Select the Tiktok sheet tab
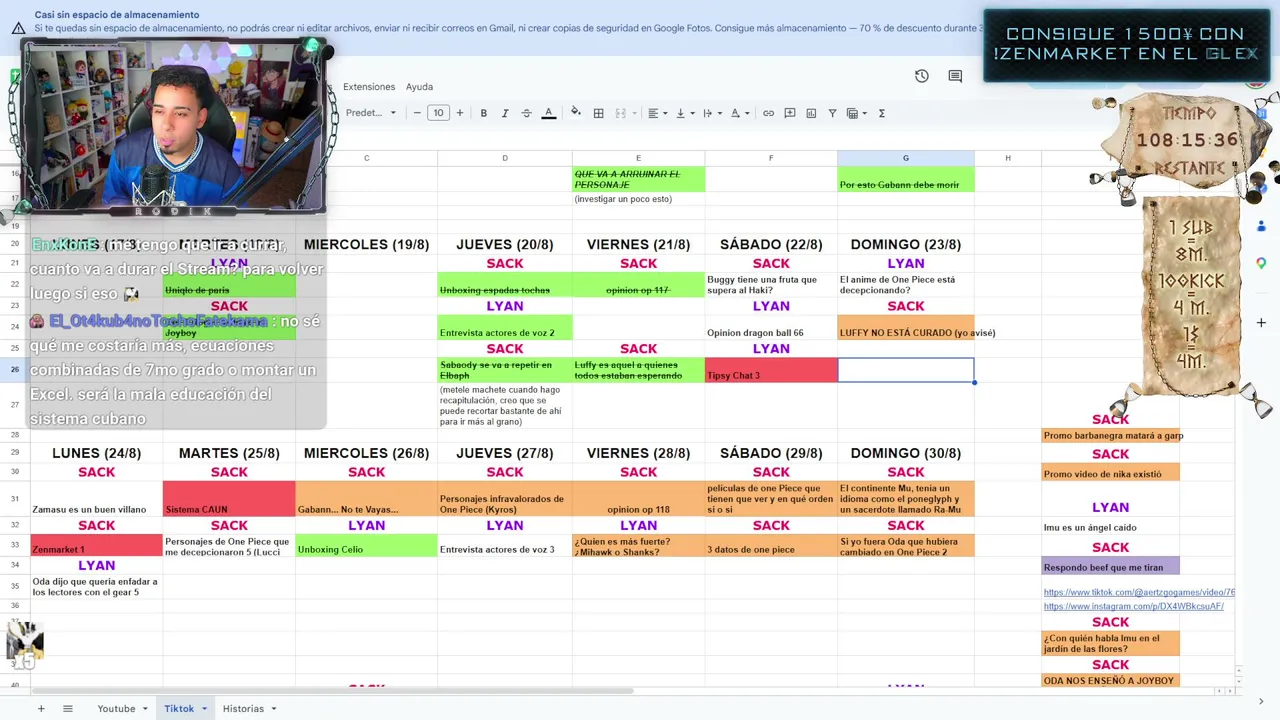This screenshot has width=1280, height=720. click(x=179, y=708)
